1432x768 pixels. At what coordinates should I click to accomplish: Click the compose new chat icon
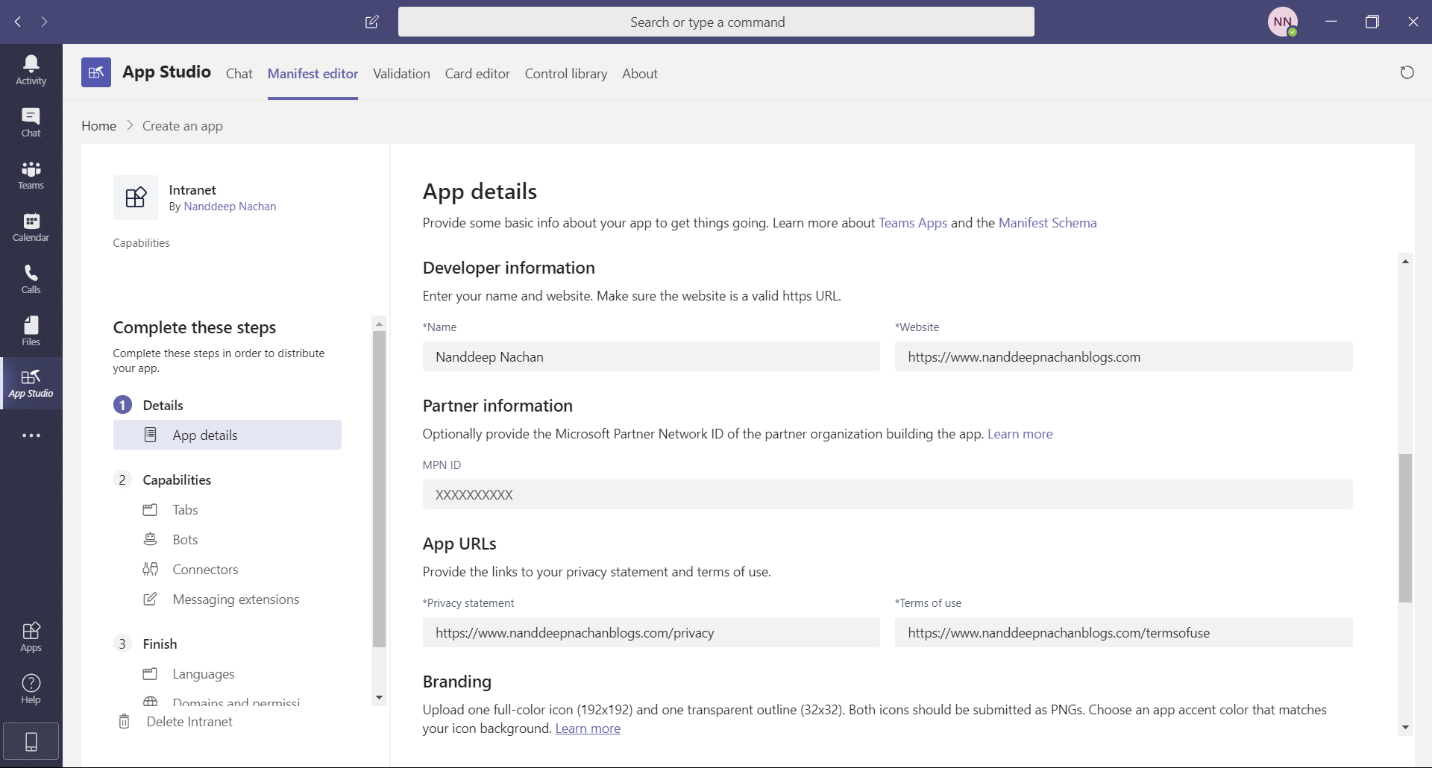(372, 22)
